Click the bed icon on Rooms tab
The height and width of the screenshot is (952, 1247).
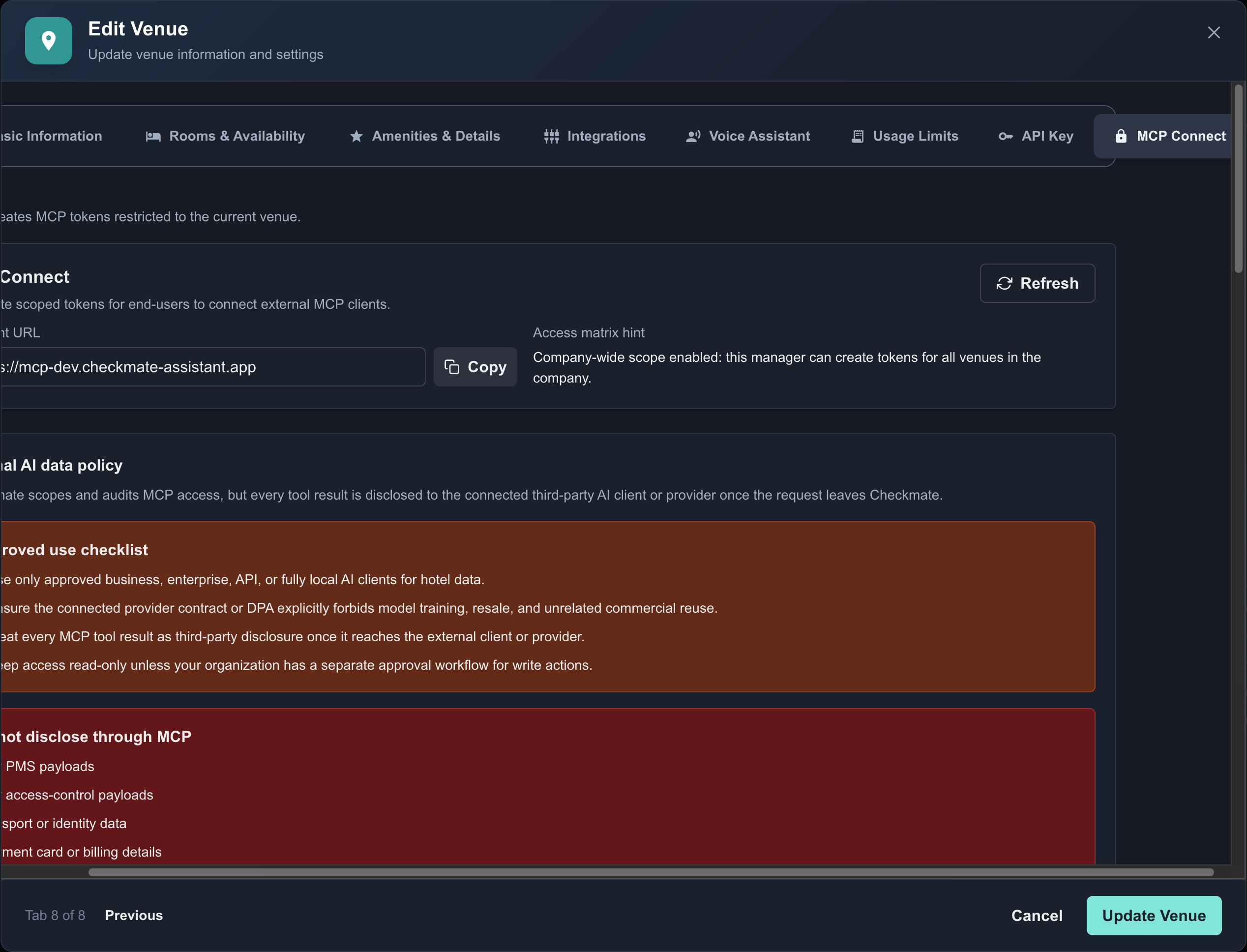[x=153, y=137]
